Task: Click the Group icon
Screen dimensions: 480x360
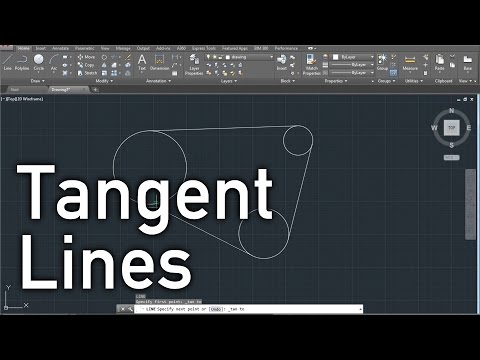Action: (382, 62)
